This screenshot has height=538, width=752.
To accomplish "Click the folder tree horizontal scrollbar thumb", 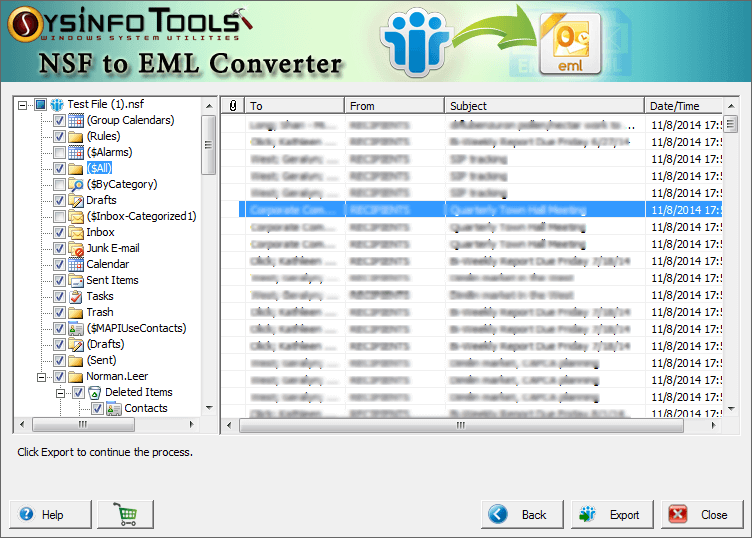I will click(83, 424).
